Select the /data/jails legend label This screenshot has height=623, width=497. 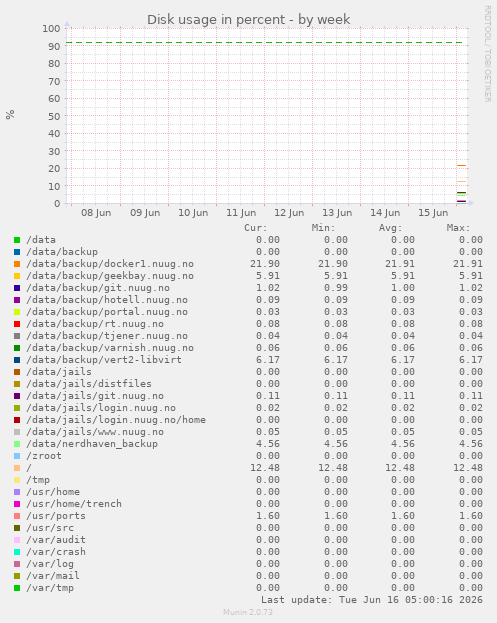coord(59,372)
